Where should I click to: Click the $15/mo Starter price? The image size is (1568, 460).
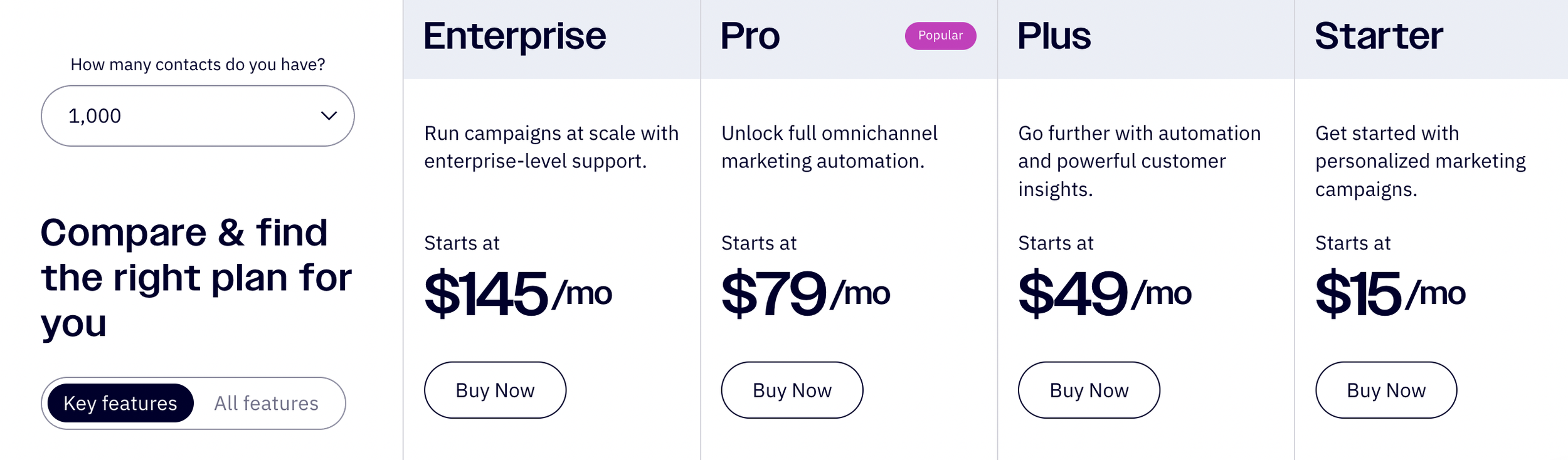[1390, 293]
